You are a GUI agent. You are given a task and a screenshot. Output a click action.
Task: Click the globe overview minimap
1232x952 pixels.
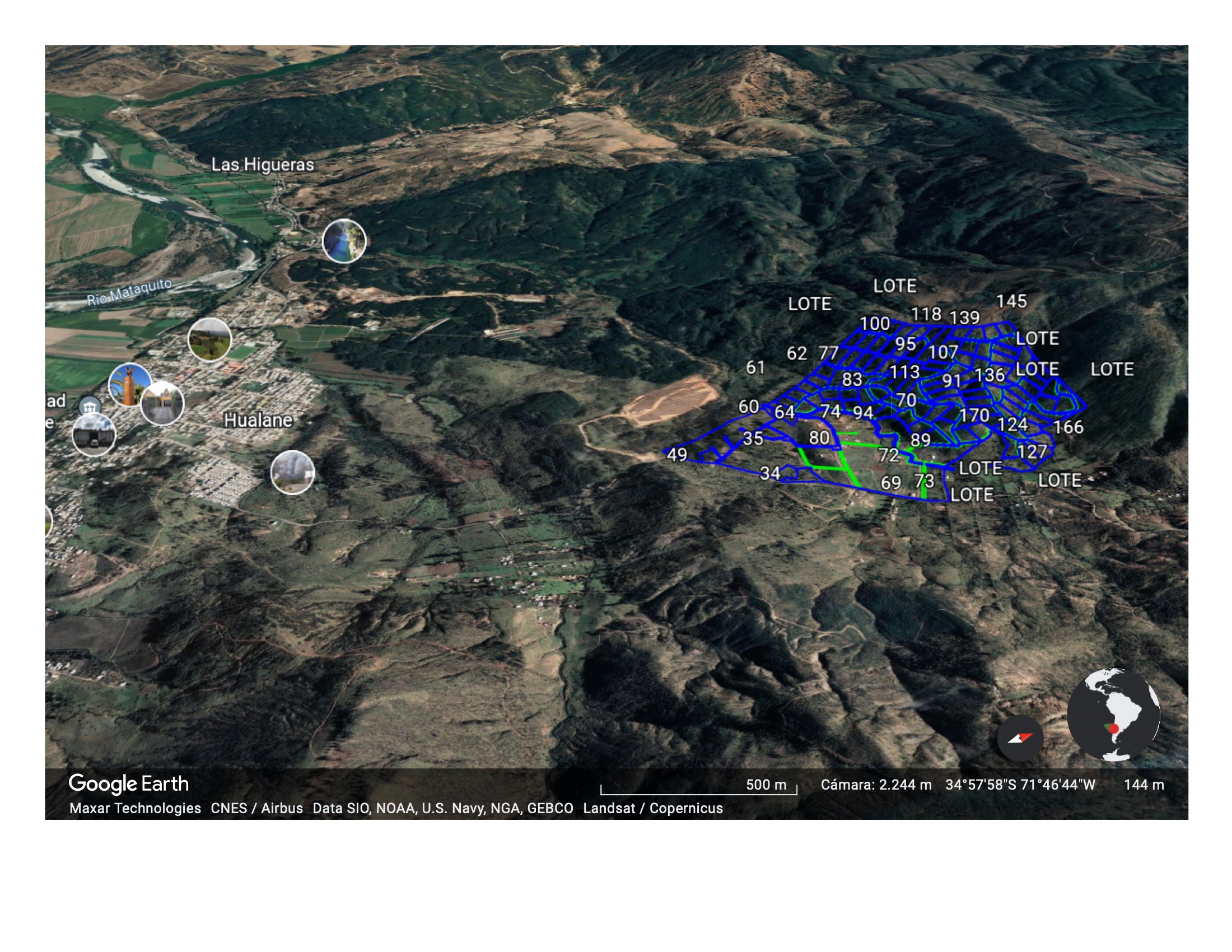tap(1113, 715)
